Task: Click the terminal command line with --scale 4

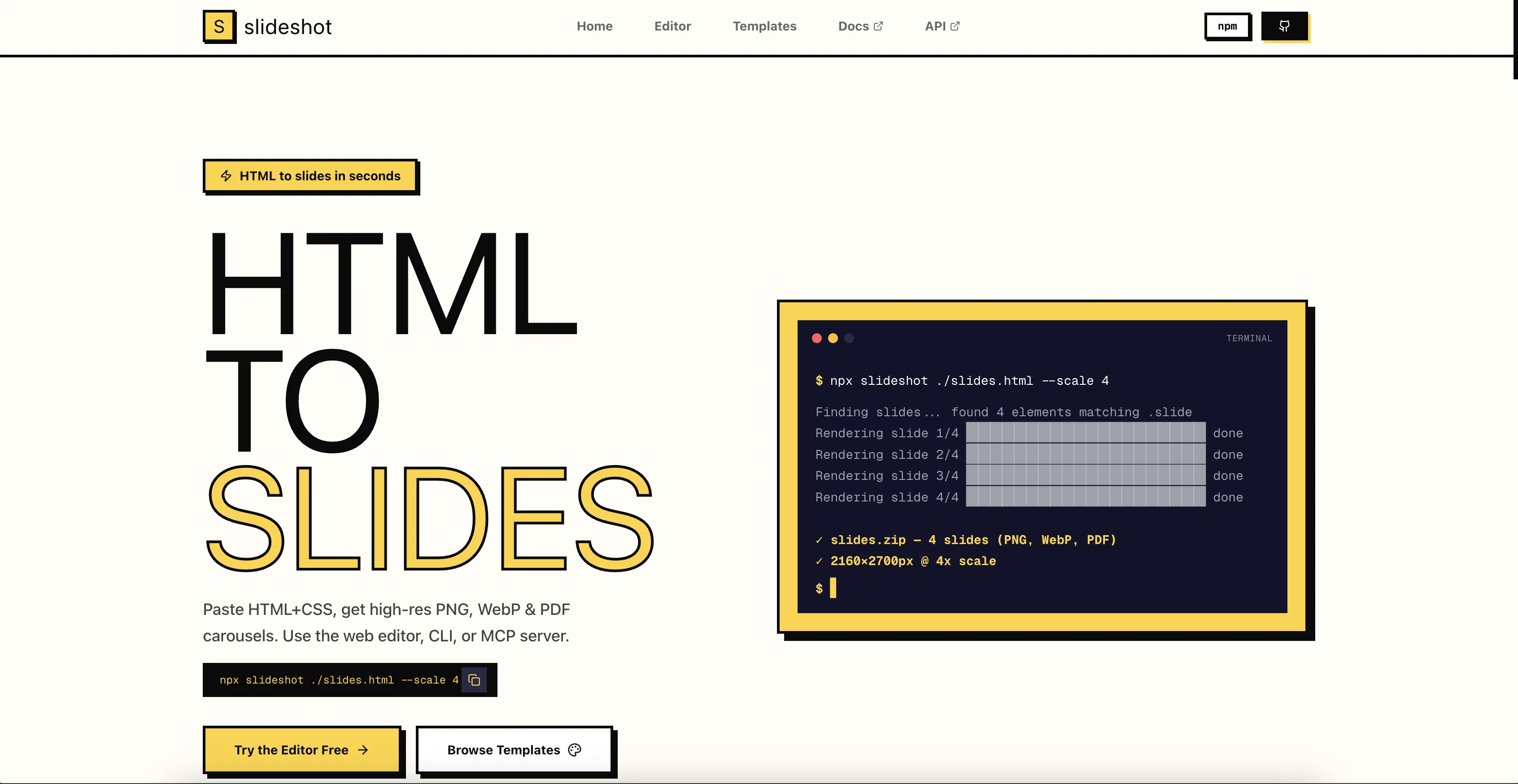Action: 962,381
